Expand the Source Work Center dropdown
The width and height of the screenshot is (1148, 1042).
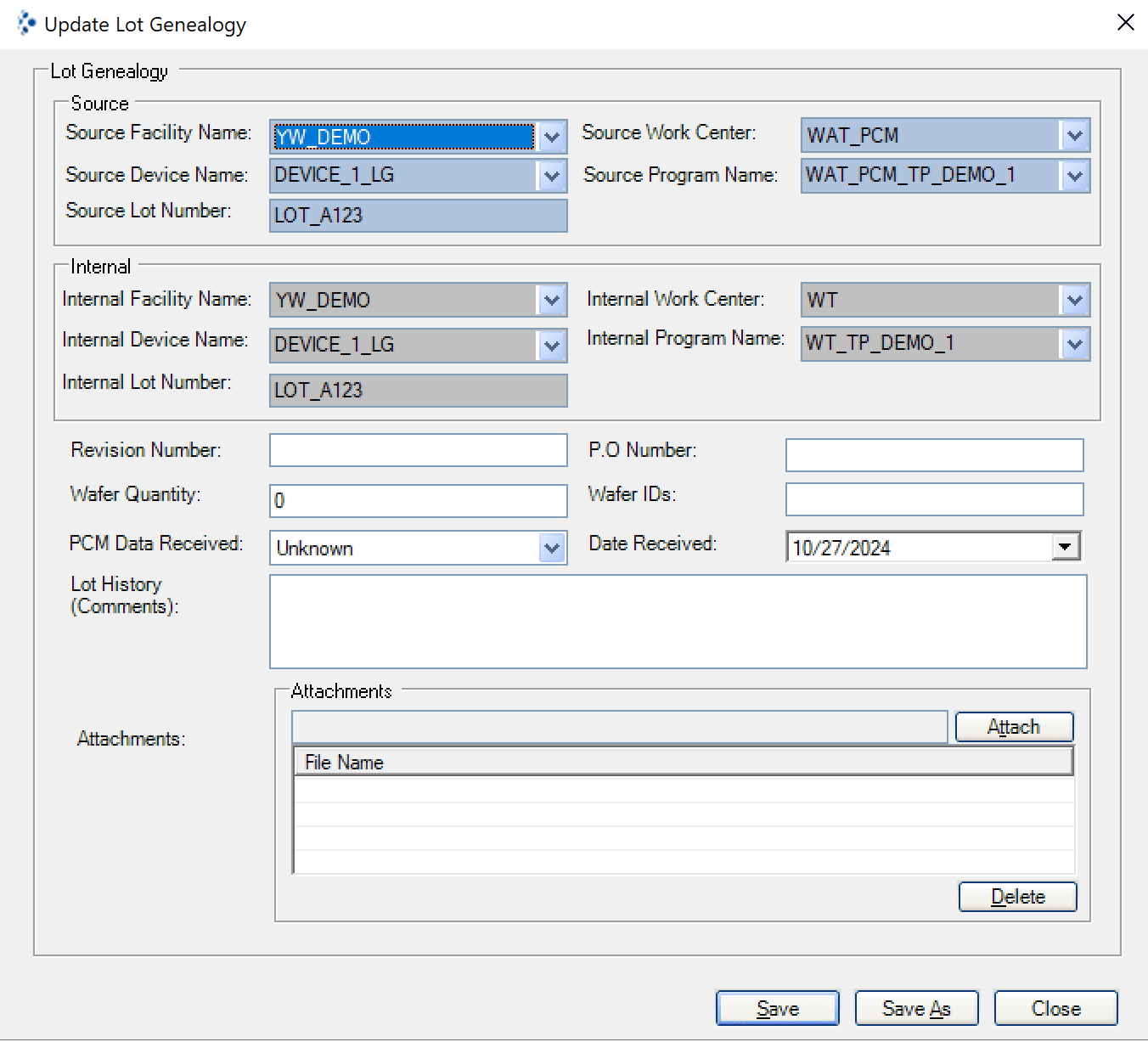pos(1074,136)
